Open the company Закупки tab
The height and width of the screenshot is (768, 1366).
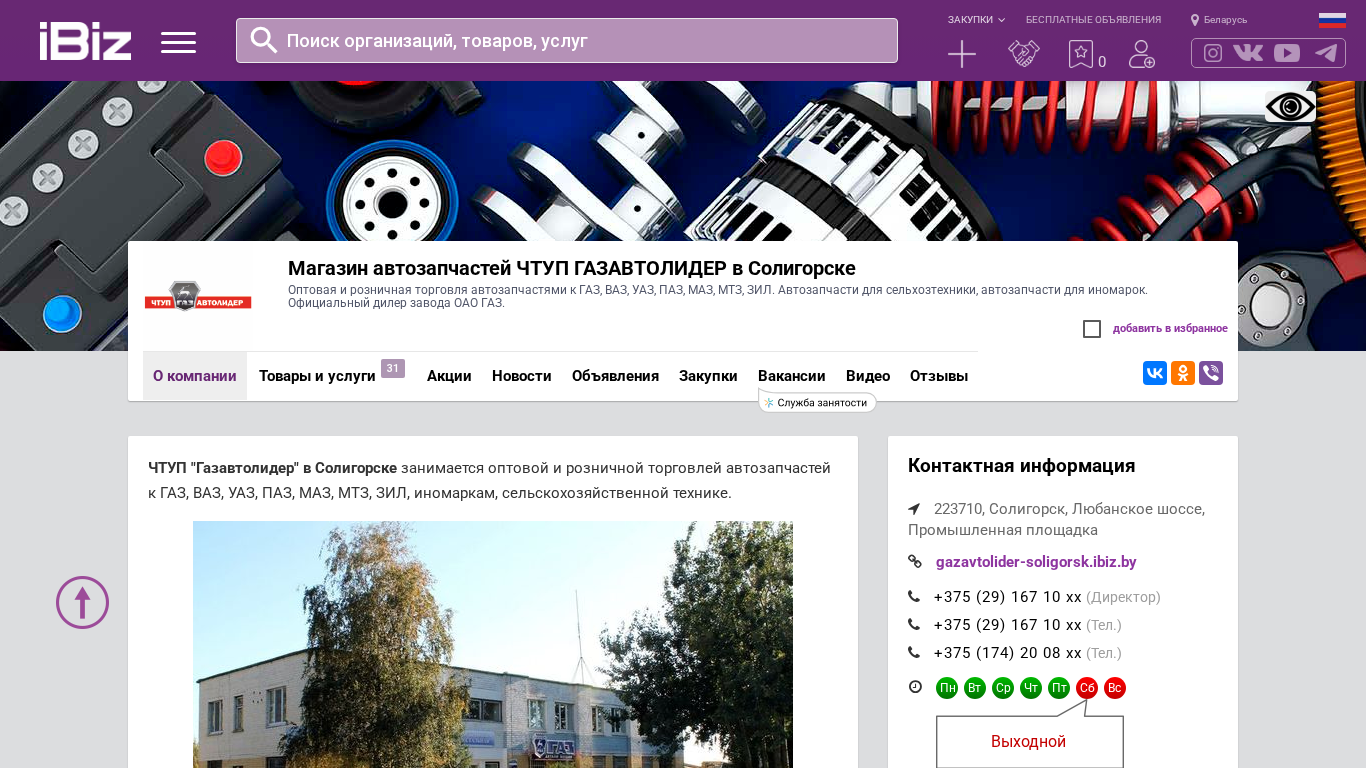point(708,376)
